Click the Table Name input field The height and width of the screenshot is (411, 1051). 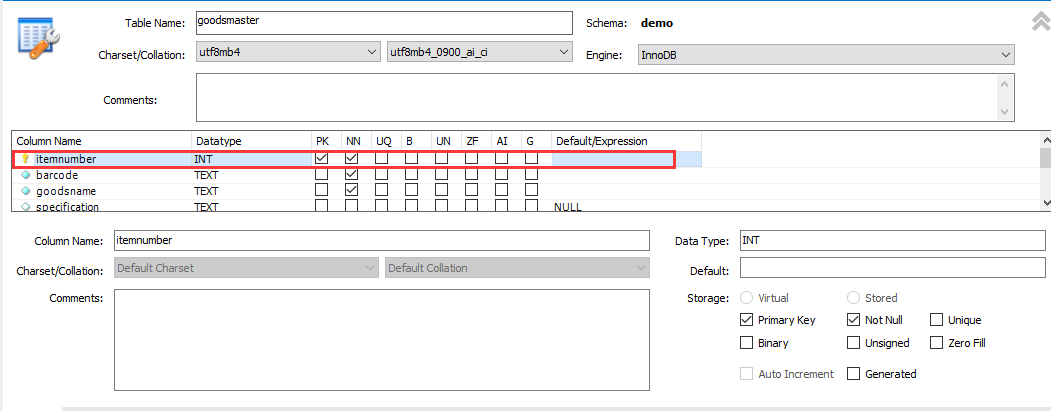pos(383,22)
